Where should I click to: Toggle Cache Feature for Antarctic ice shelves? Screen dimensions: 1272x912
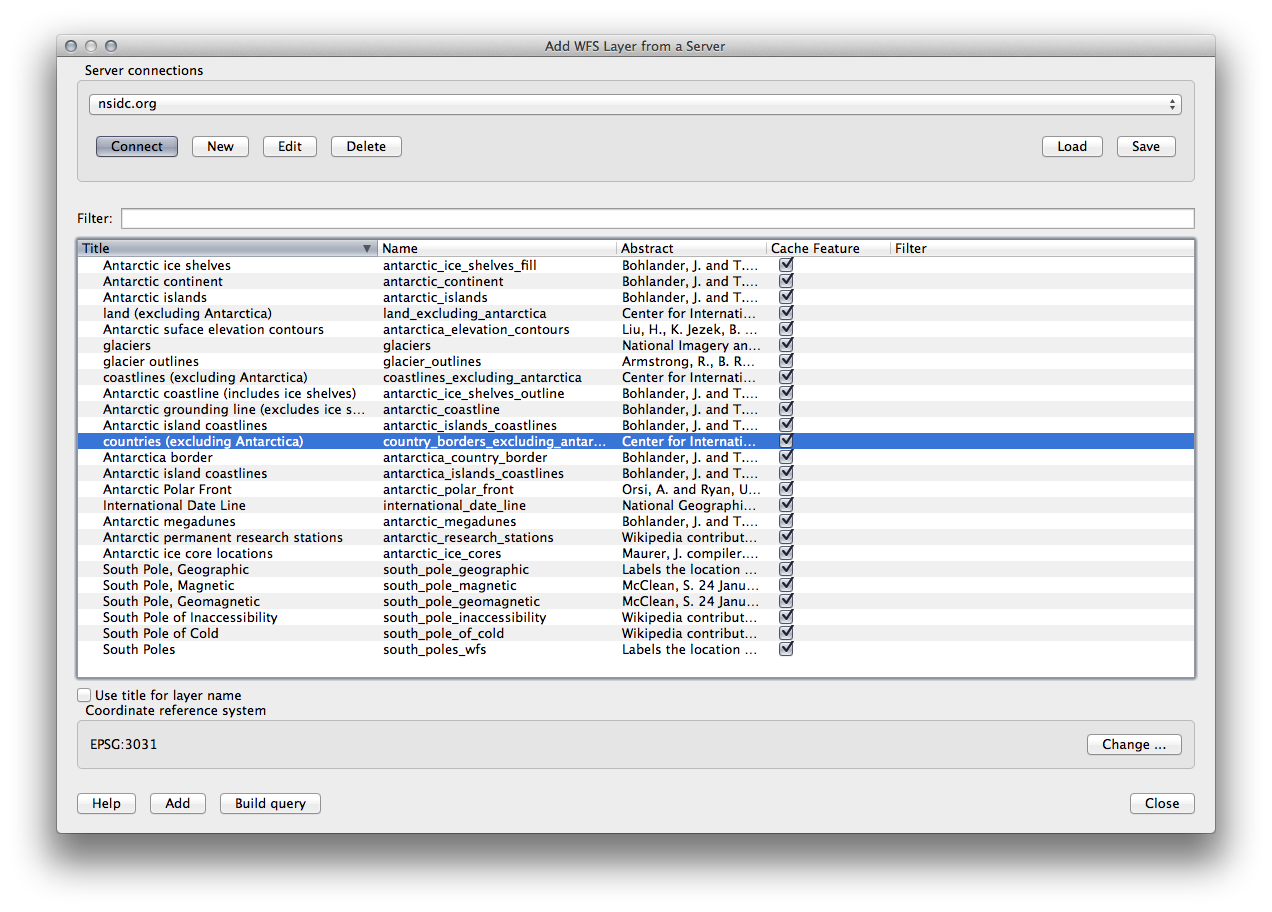coord(785,264)
